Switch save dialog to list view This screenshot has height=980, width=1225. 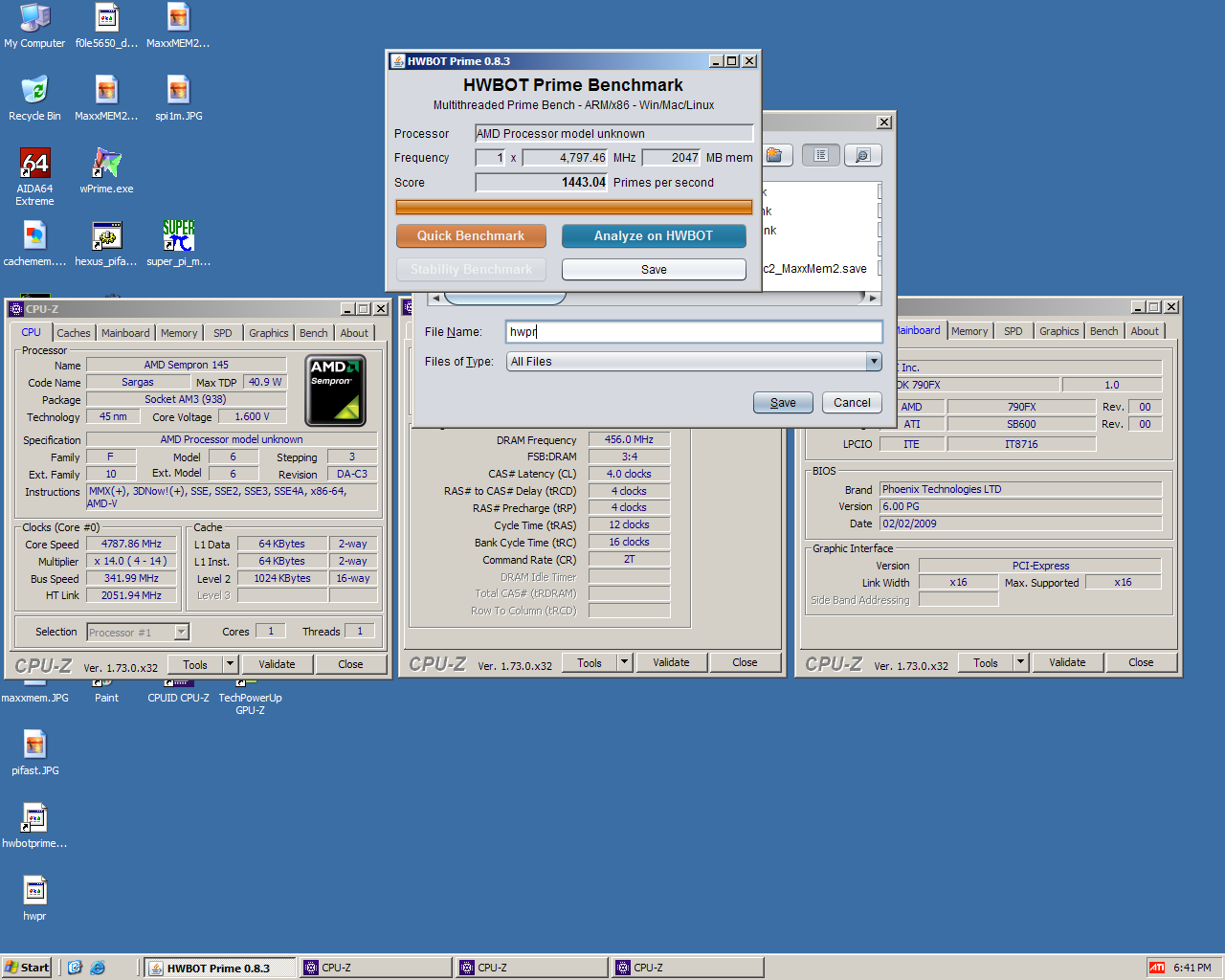click(821, 155)
